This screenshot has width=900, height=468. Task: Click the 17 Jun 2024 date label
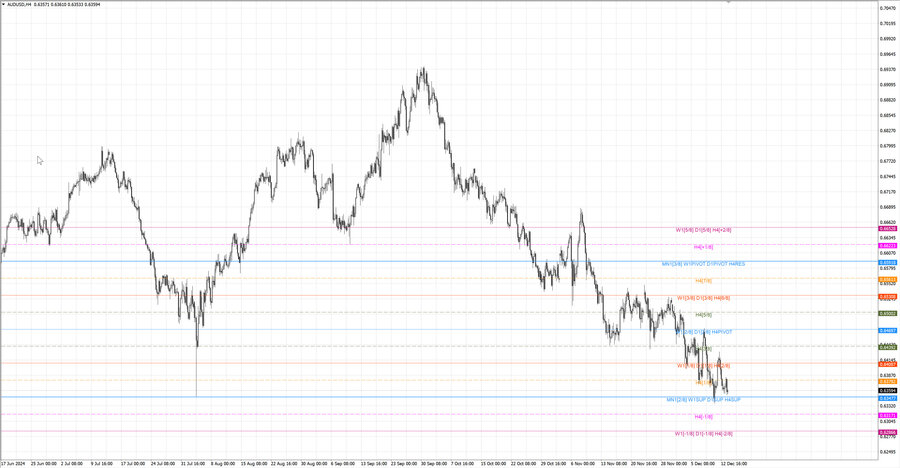[13, 463]
